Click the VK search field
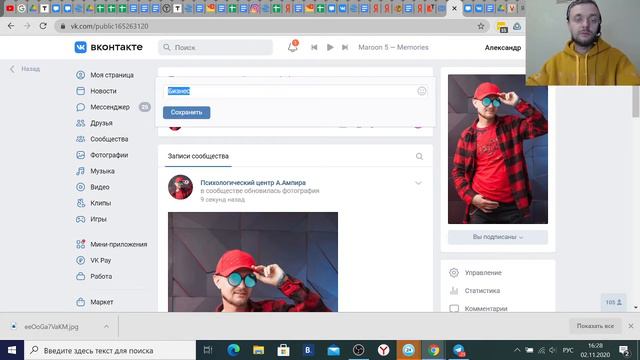This screenshot has height=360, width=640. pyautogui.click(x=216, y=47)
